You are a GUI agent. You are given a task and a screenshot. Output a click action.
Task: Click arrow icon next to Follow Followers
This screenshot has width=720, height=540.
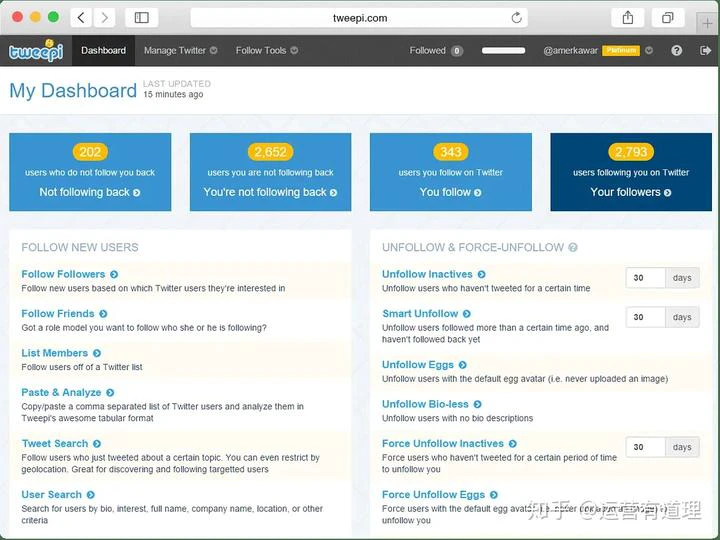114,275
